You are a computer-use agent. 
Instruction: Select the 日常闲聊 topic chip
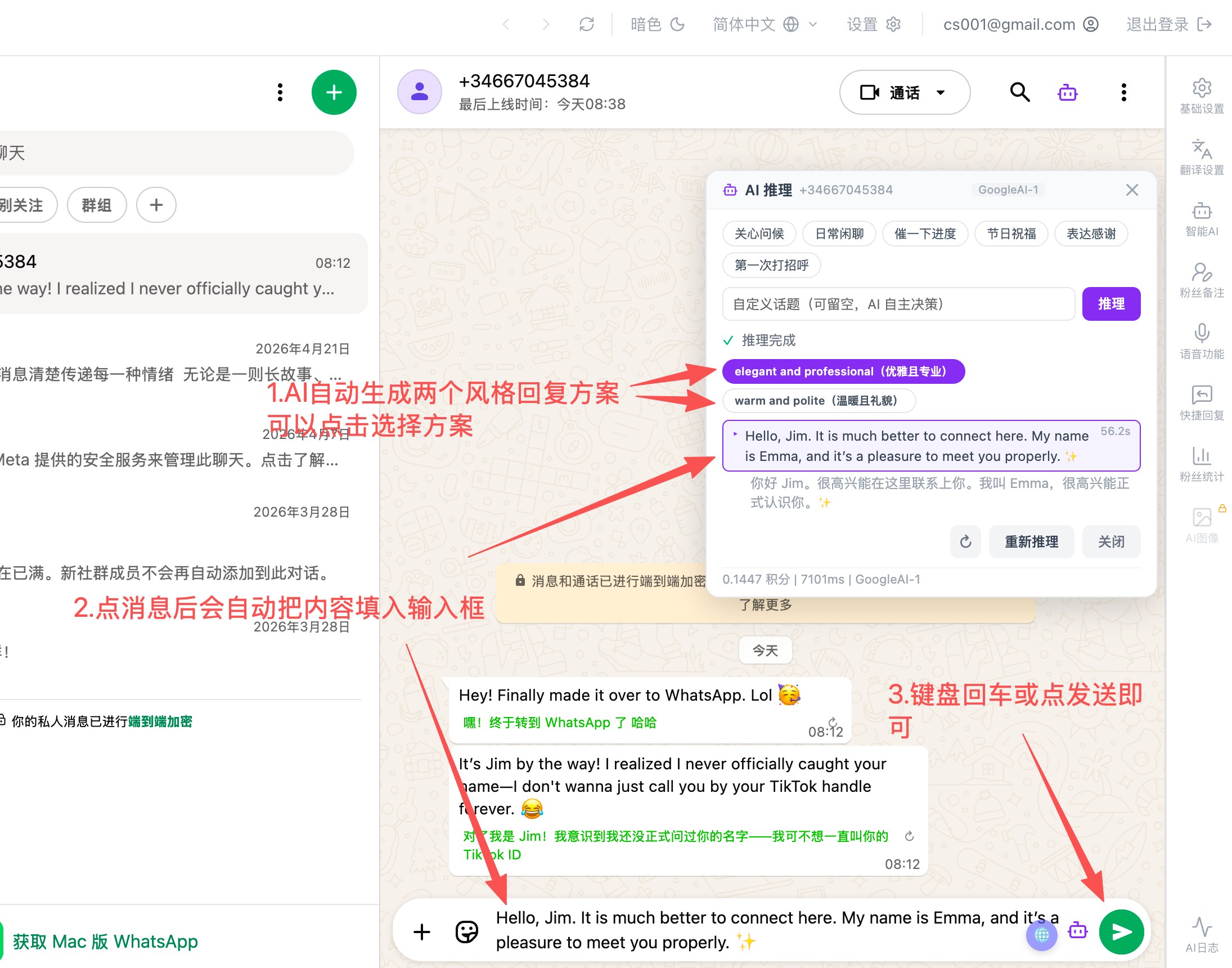click(839, 234)
